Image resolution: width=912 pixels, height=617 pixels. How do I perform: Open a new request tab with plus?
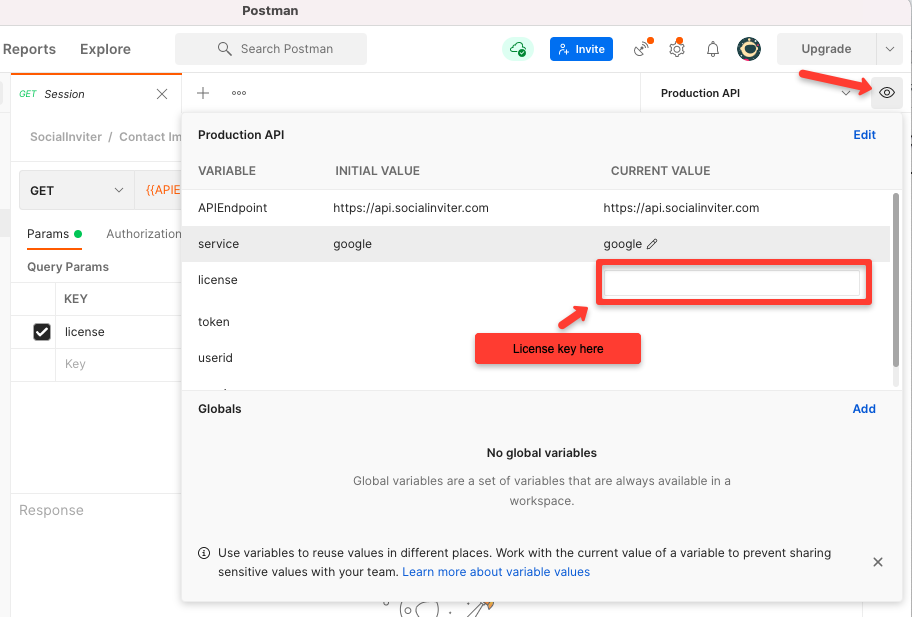point(203,93)
